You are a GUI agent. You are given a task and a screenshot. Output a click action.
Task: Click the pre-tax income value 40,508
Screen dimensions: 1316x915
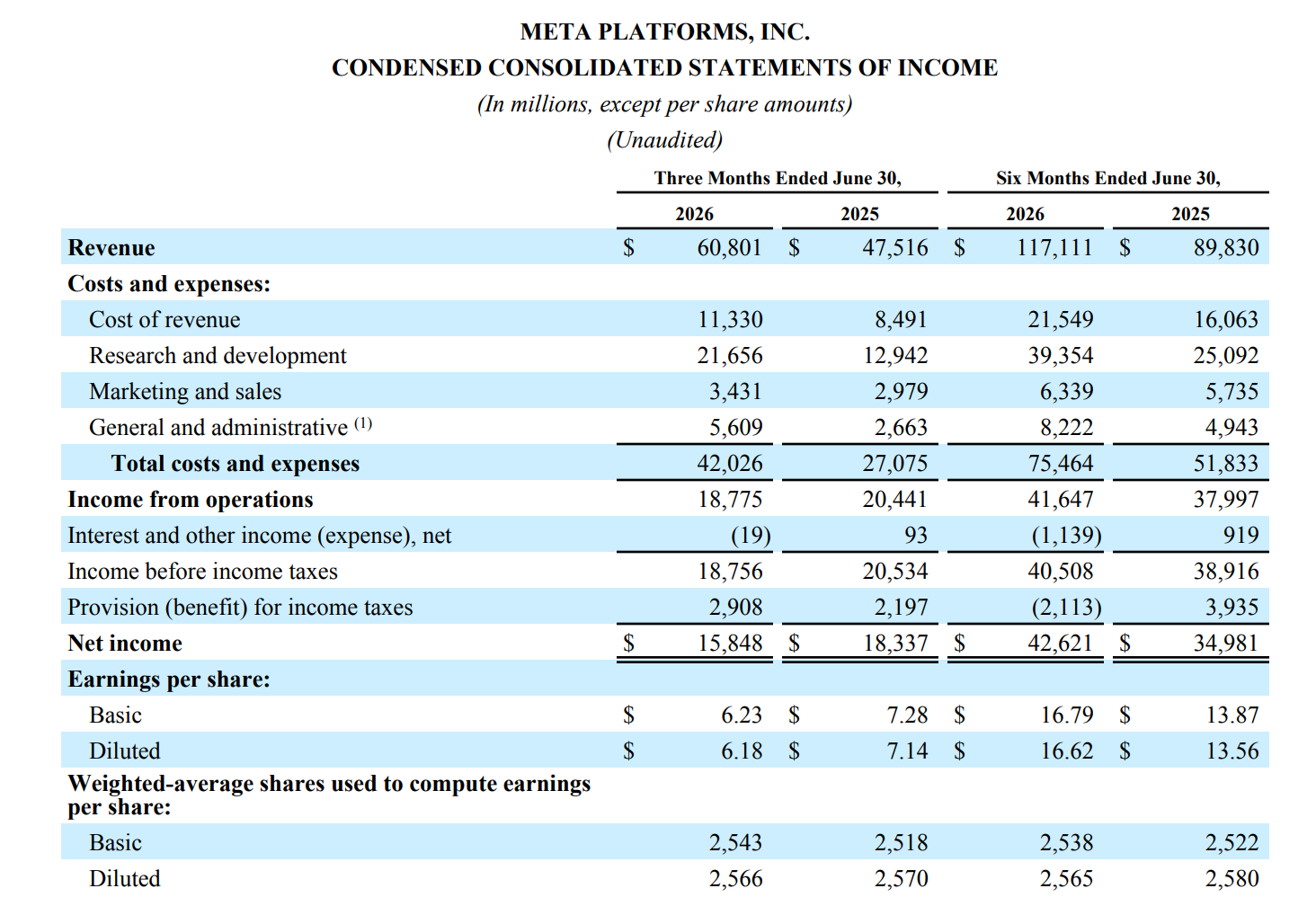pos(1061,572)
